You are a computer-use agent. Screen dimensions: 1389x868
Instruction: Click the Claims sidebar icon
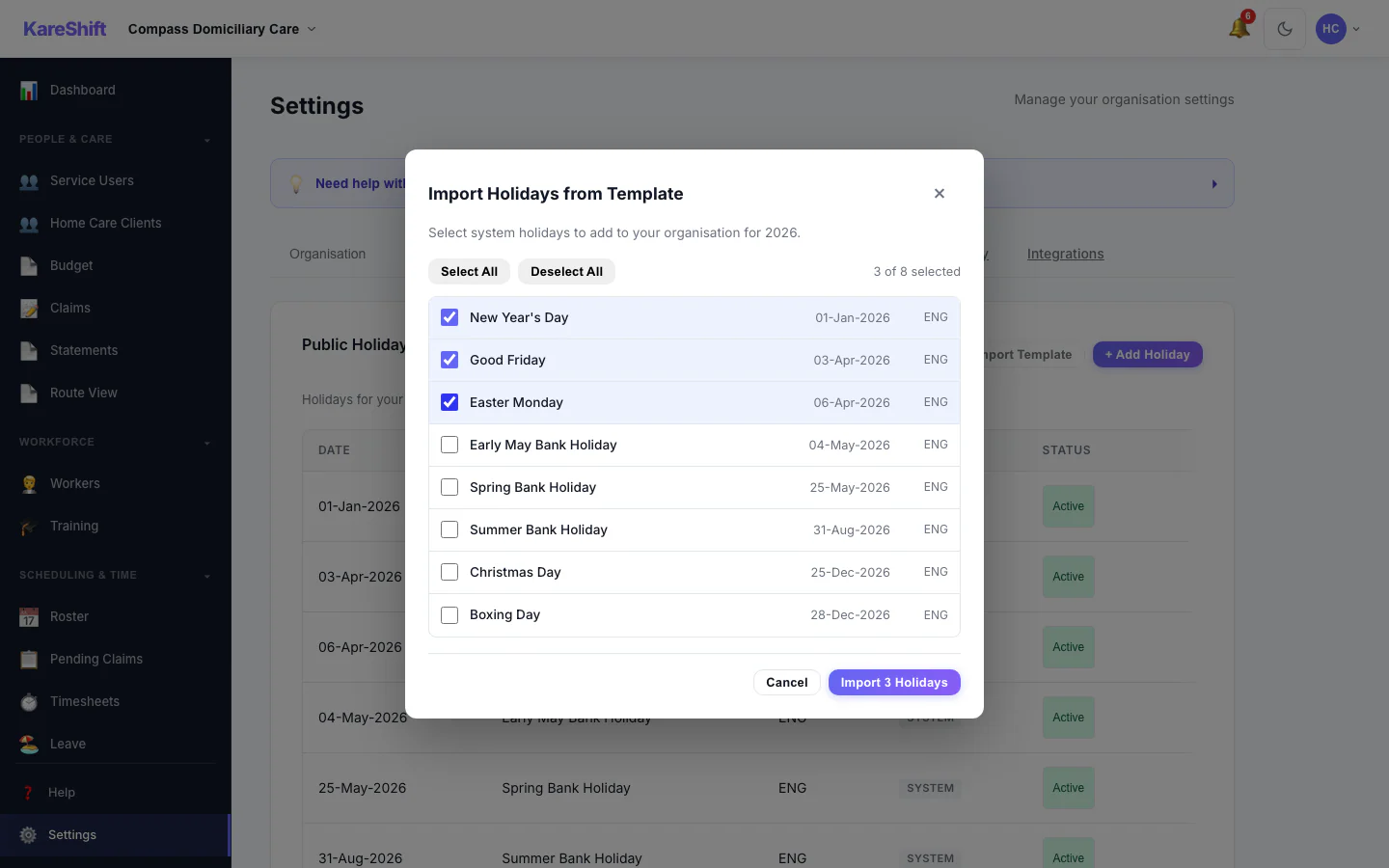click(x=29, y=309)
